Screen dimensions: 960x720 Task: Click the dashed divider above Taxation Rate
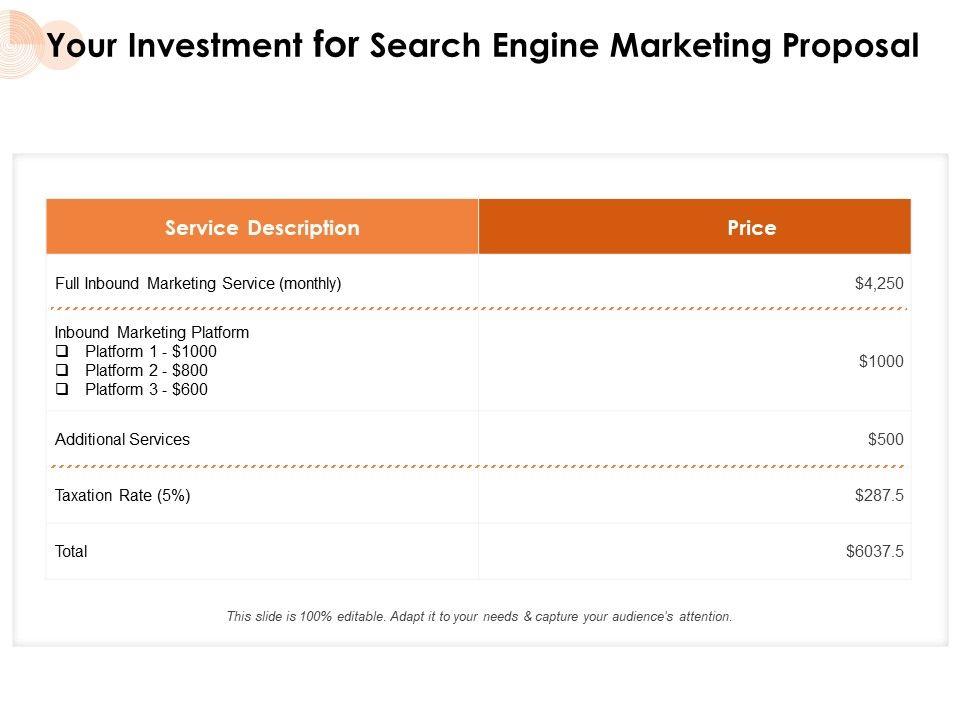tap(478, 466)
